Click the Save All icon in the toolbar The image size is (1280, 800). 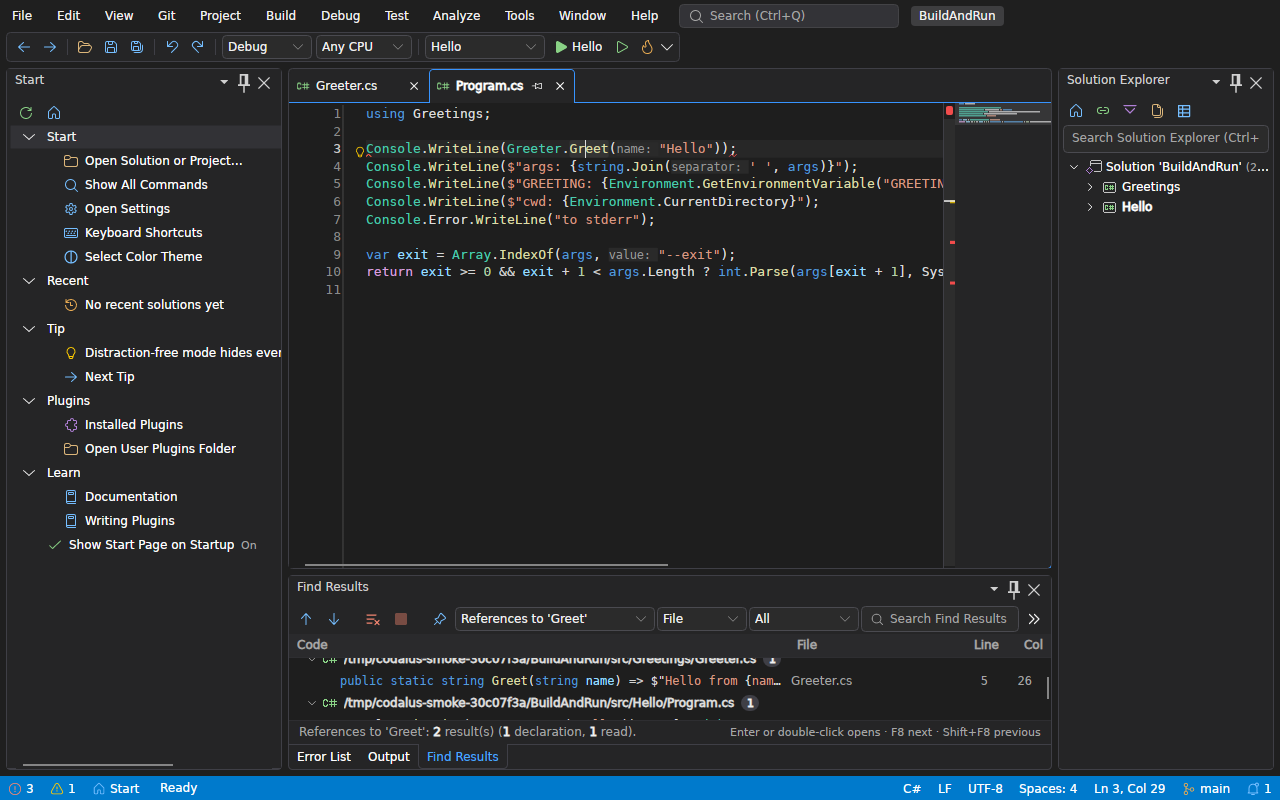click(x=137, y=47)
